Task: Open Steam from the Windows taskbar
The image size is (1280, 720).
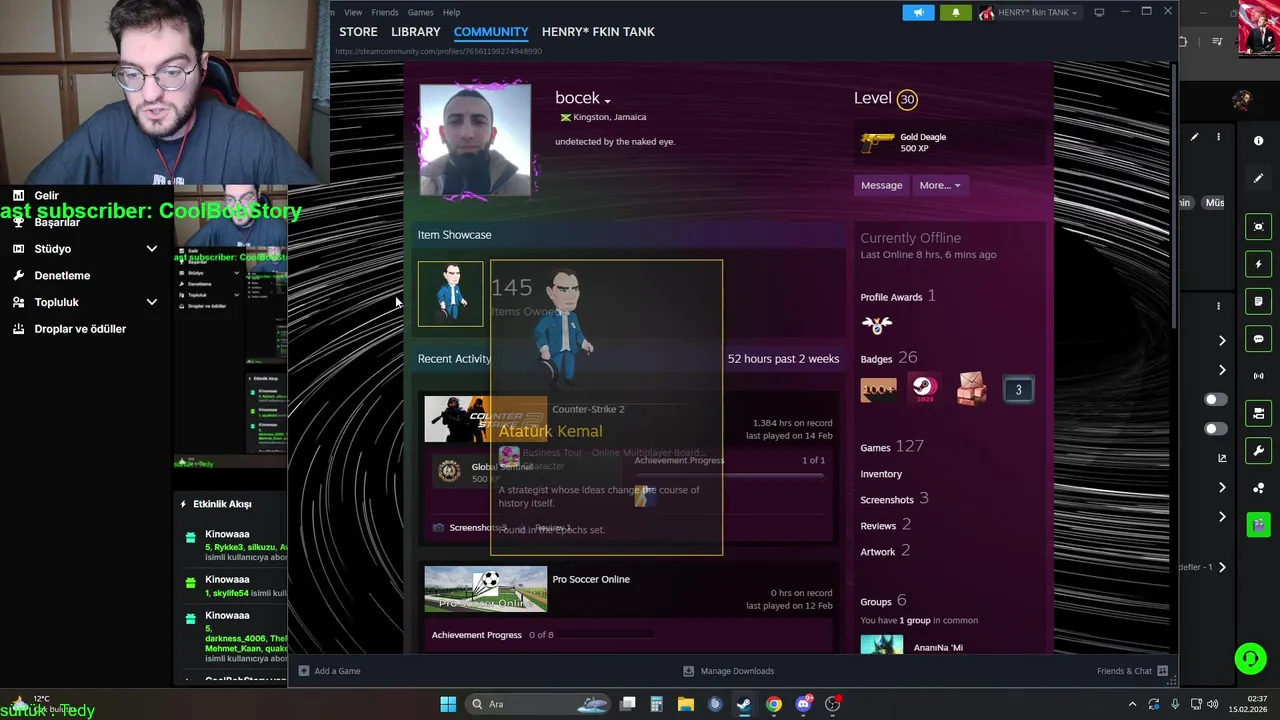Action: click(744, 704)
